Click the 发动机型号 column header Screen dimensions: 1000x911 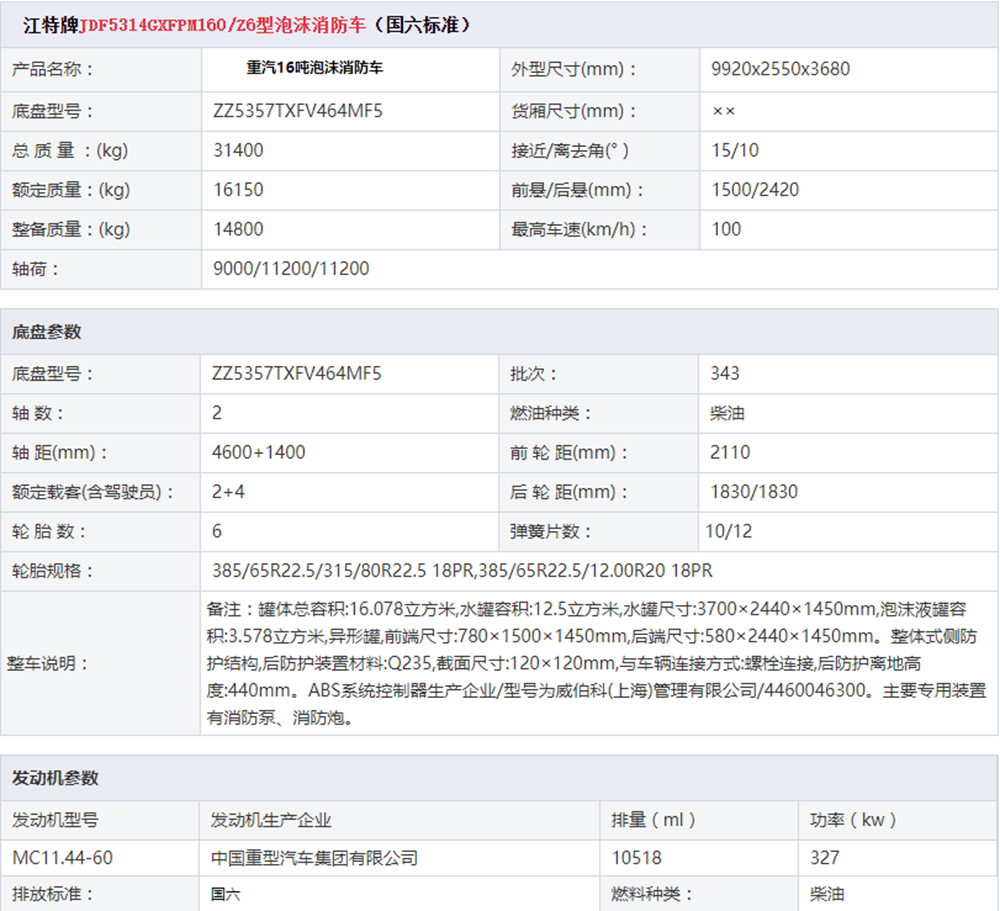[55, 820]
